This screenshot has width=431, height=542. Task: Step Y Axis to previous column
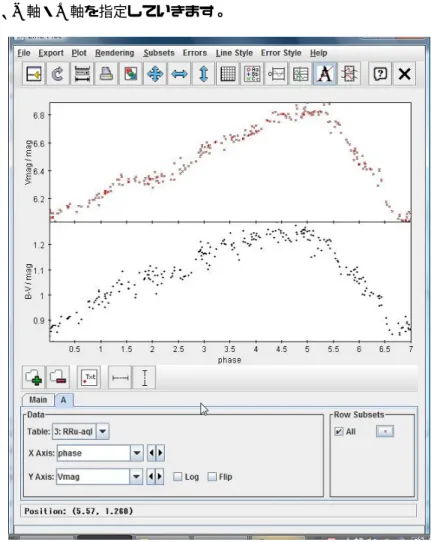tap(151, 477)
